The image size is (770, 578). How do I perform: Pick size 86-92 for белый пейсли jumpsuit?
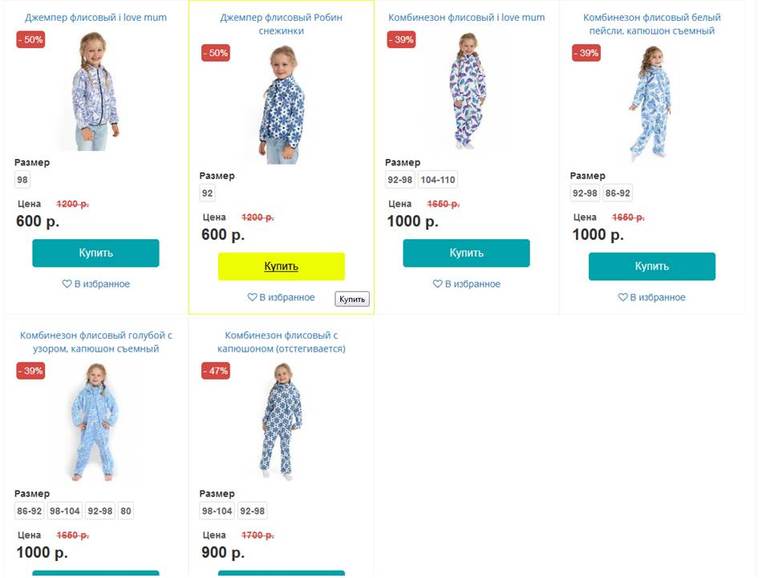617,194
